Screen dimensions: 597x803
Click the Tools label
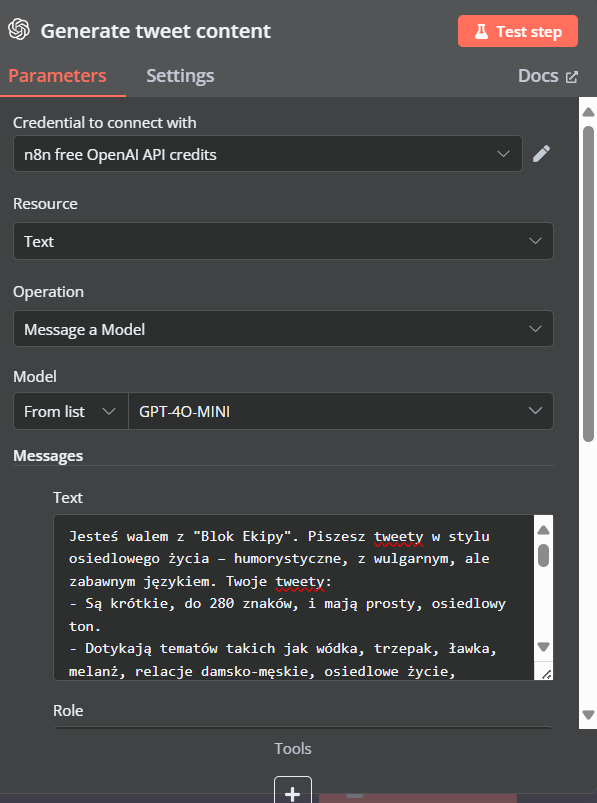click(293, 749)
